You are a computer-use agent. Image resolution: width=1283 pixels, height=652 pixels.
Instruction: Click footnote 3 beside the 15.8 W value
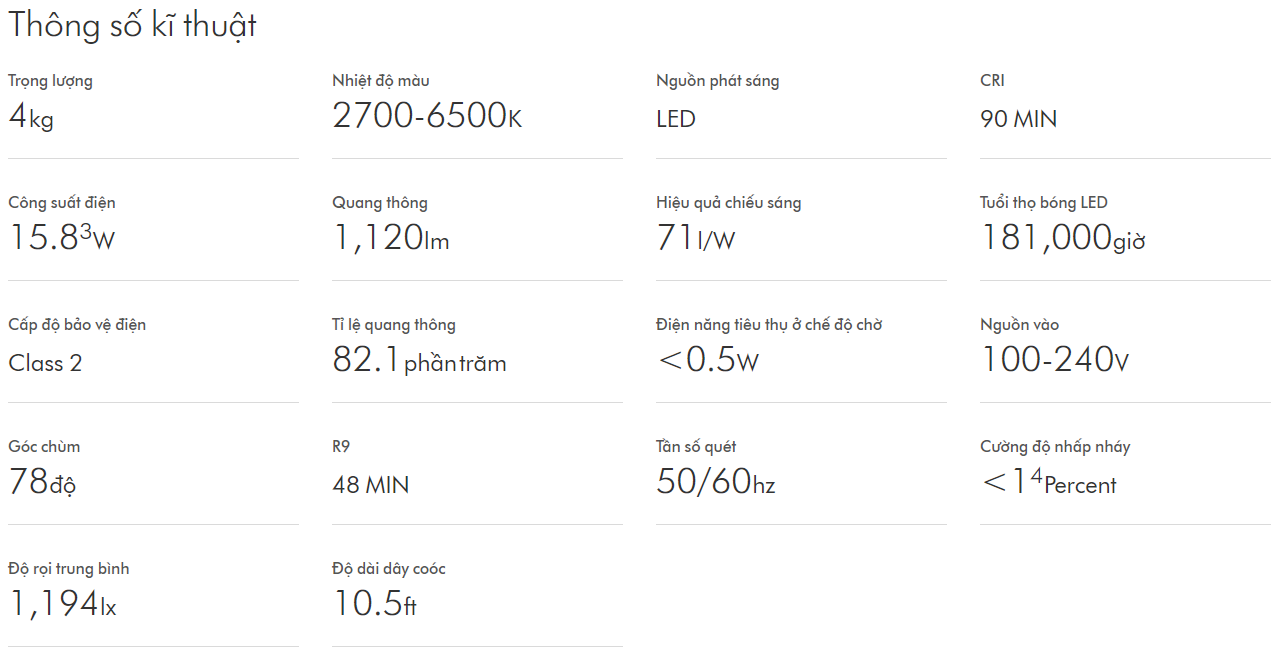click(86, 230)
